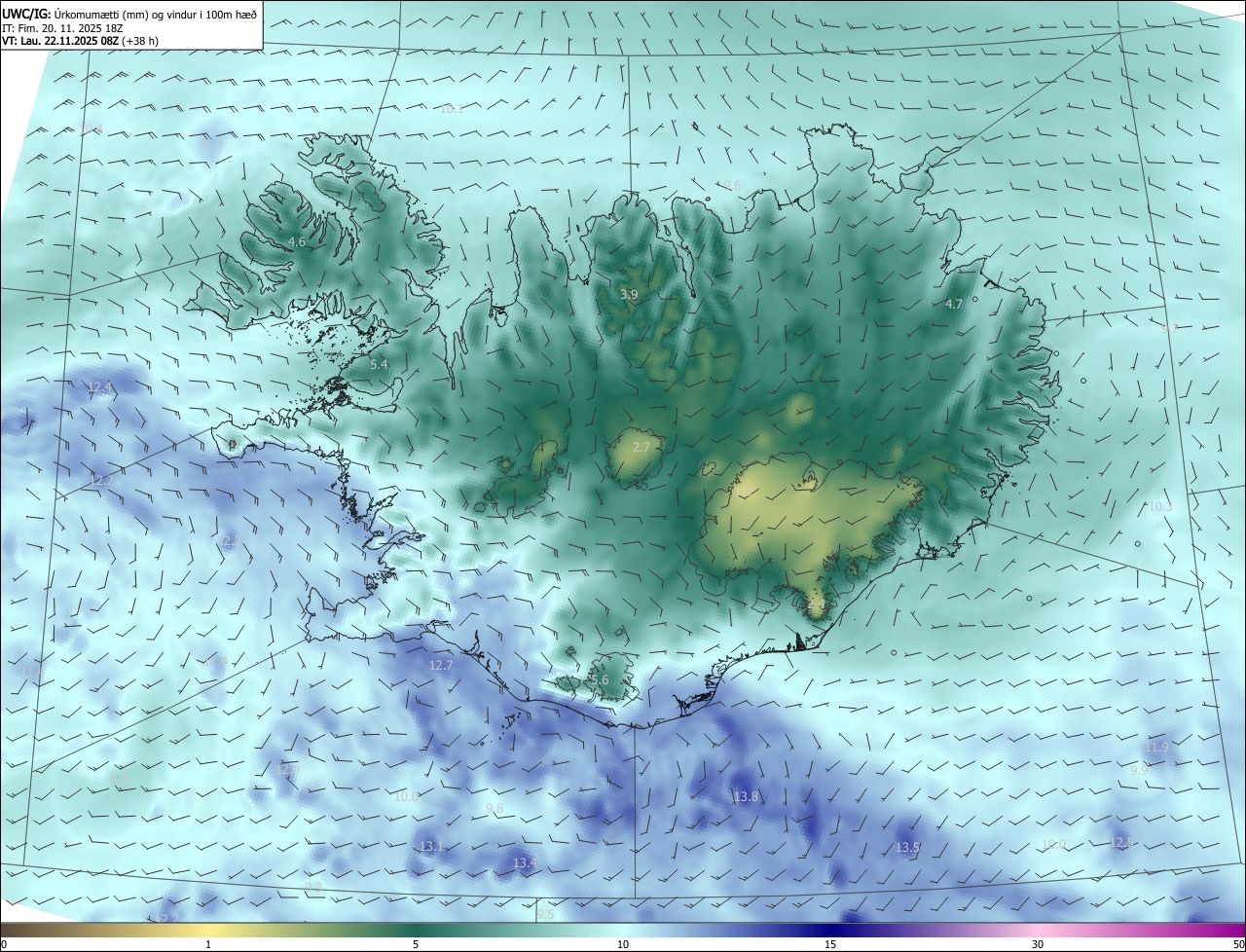Viewport: 1246px width, 952px height.
Task: Click the 9.9 value label in the southeast
Action: [x=1139, y=769]
